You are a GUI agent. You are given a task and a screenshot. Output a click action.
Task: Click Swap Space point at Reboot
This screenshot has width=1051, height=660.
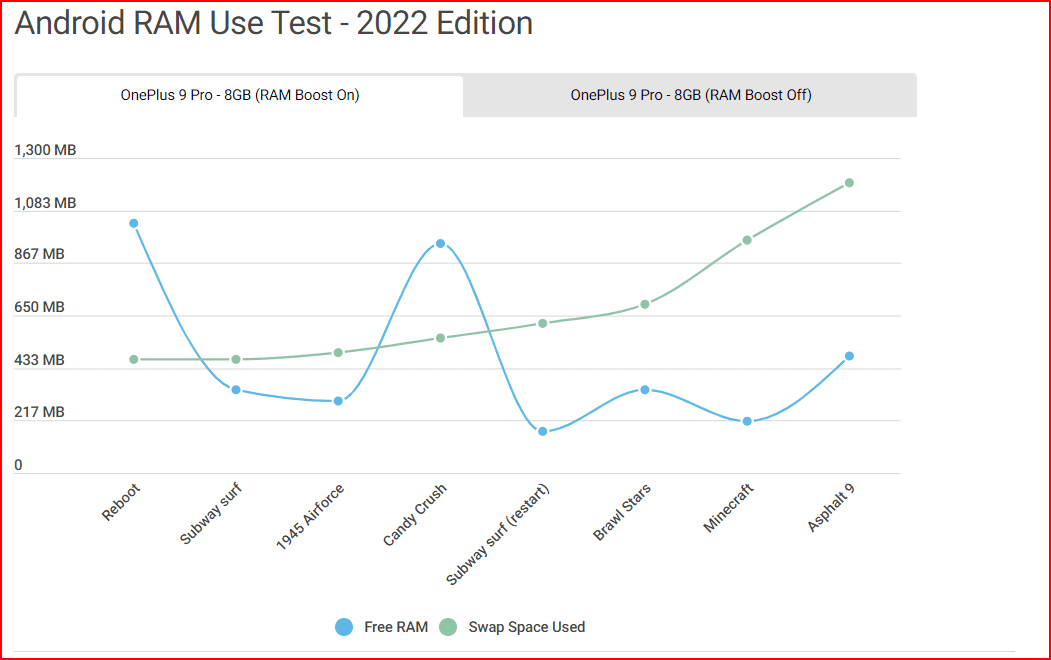(x=134, y=359)
